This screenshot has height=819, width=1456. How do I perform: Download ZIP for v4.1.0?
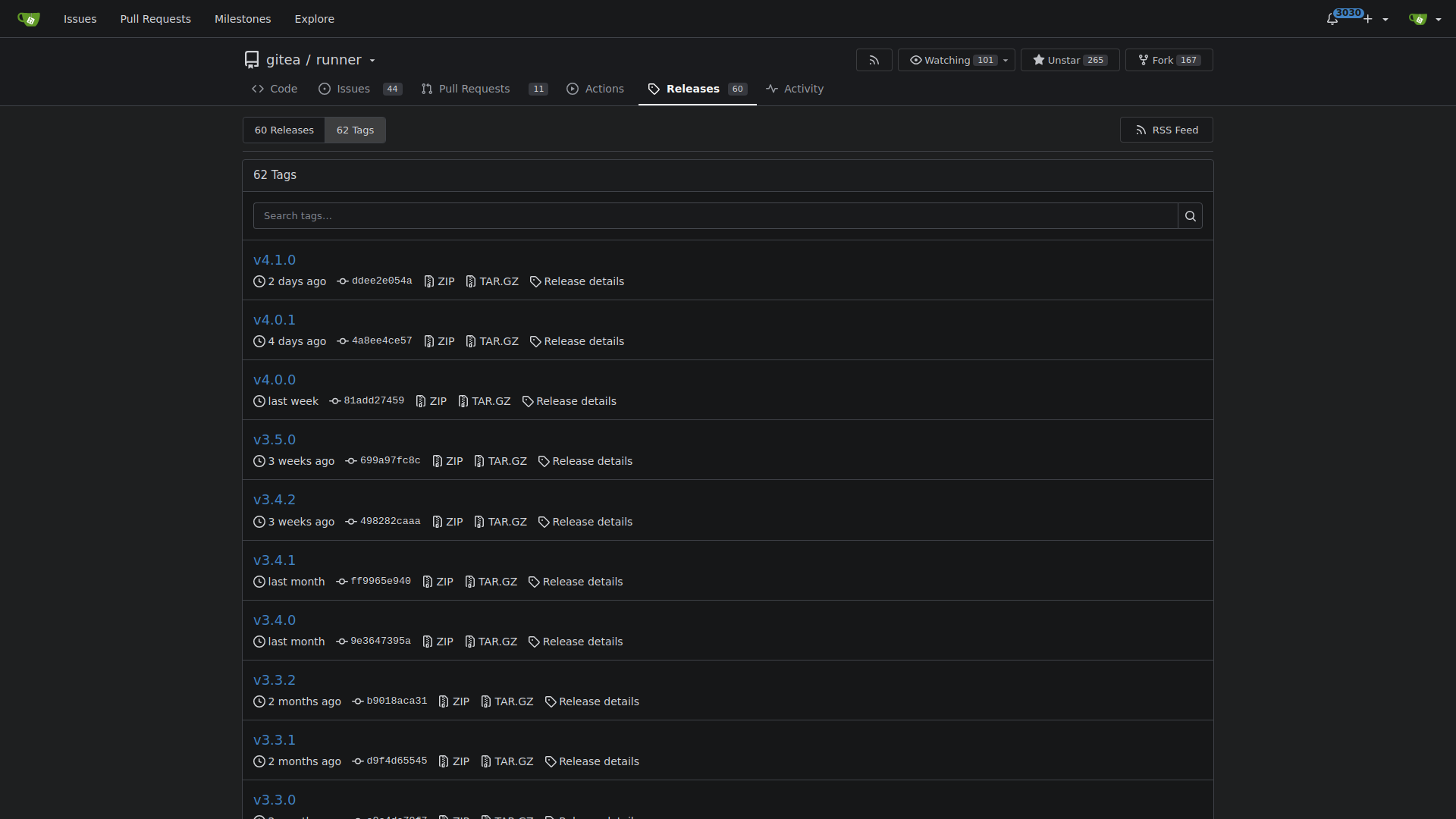(x=439, y=281)
